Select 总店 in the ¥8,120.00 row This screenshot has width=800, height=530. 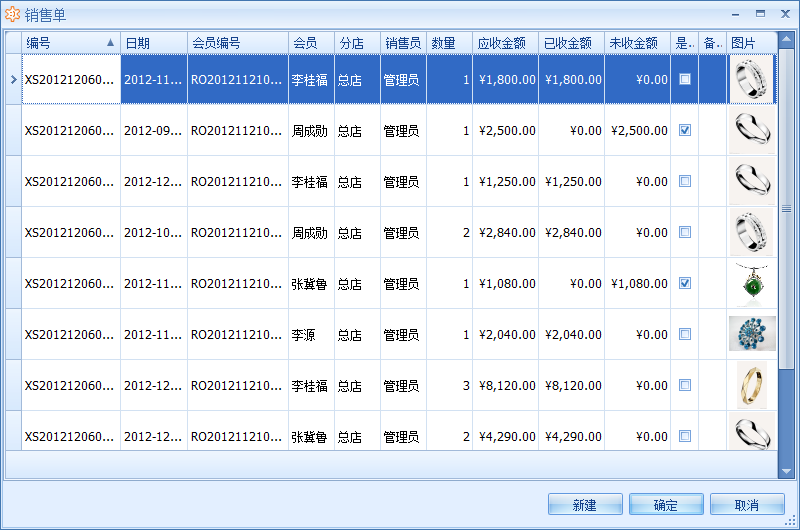(357, 385)
